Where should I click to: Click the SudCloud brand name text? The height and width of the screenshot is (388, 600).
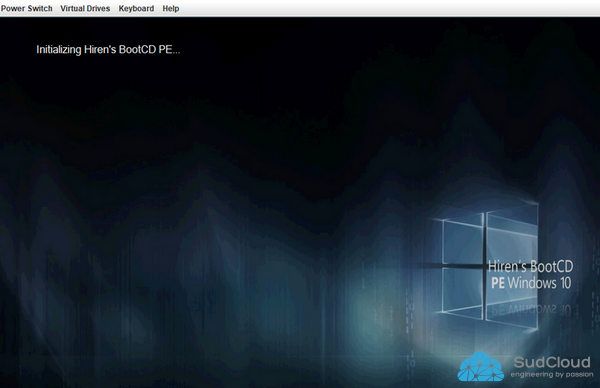pos(552,362)
